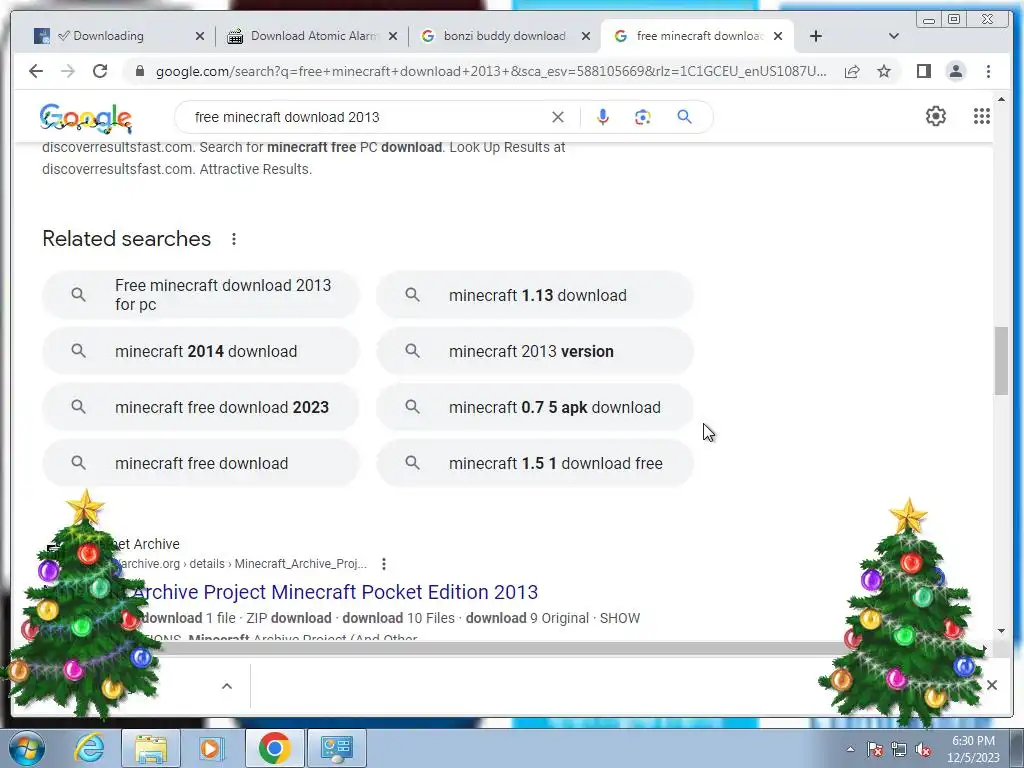The width and height of the screenshot is (1024, 768).
Task: Open the Chrome profile avatar menu
Action: click(x=955, y=71)
